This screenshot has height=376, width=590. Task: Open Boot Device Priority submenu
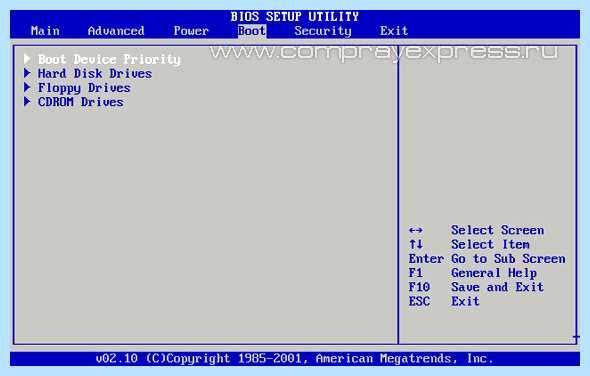click(x=109, y=59)
